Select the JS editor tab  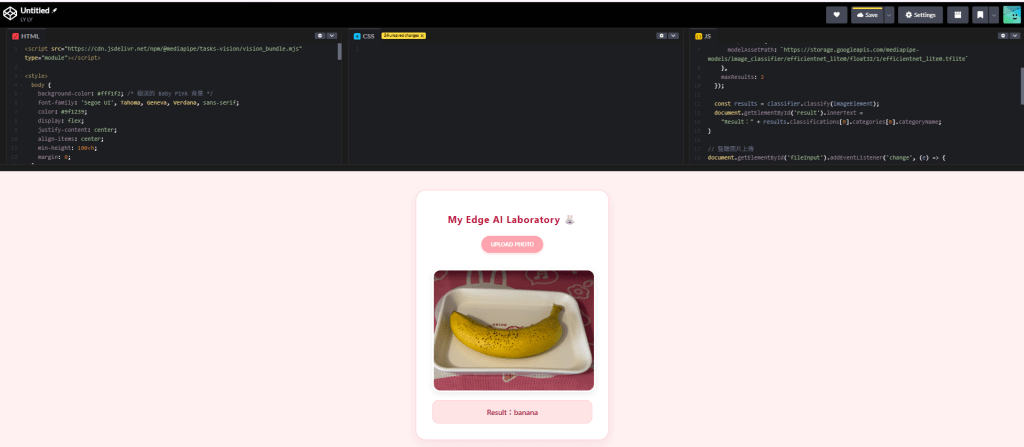coord(704,36)
